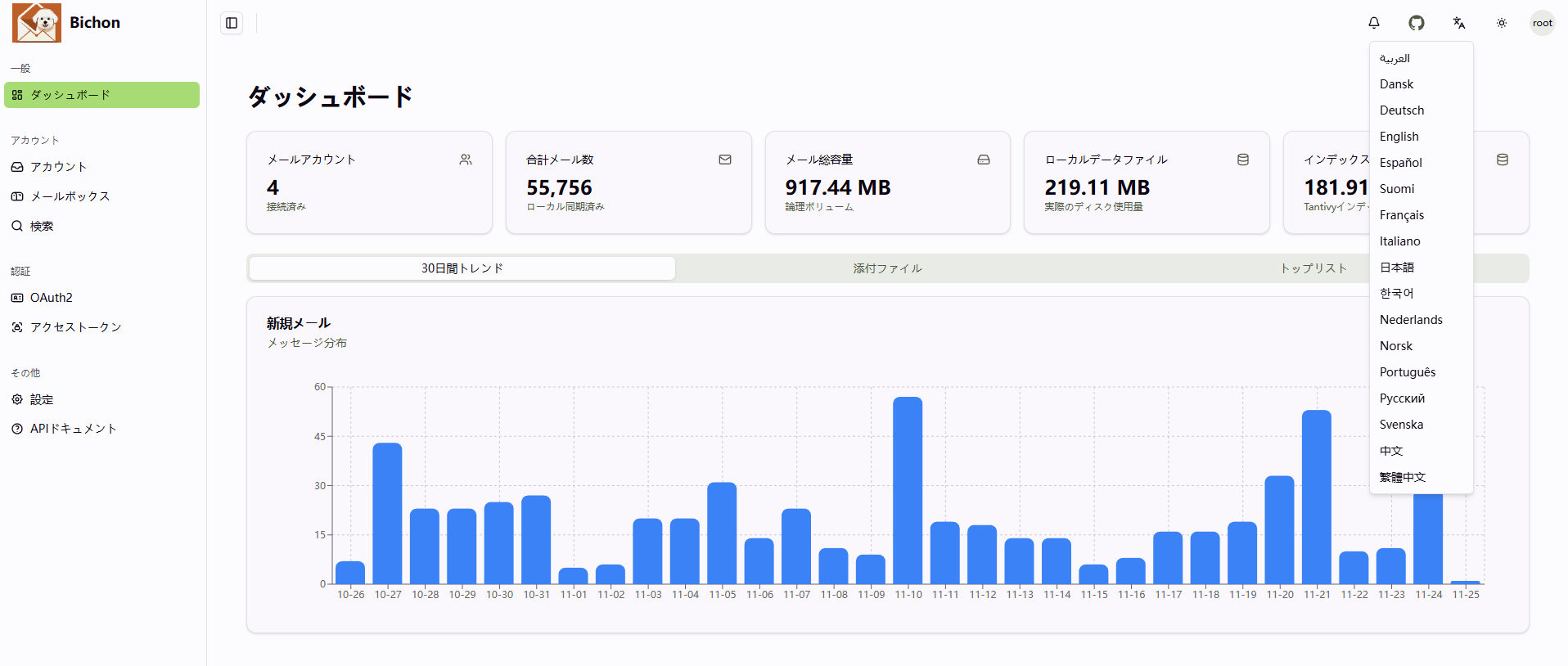Open the 添付ファイル tab
This screenshot has width=1568, height=666.
tap(887, 268)
